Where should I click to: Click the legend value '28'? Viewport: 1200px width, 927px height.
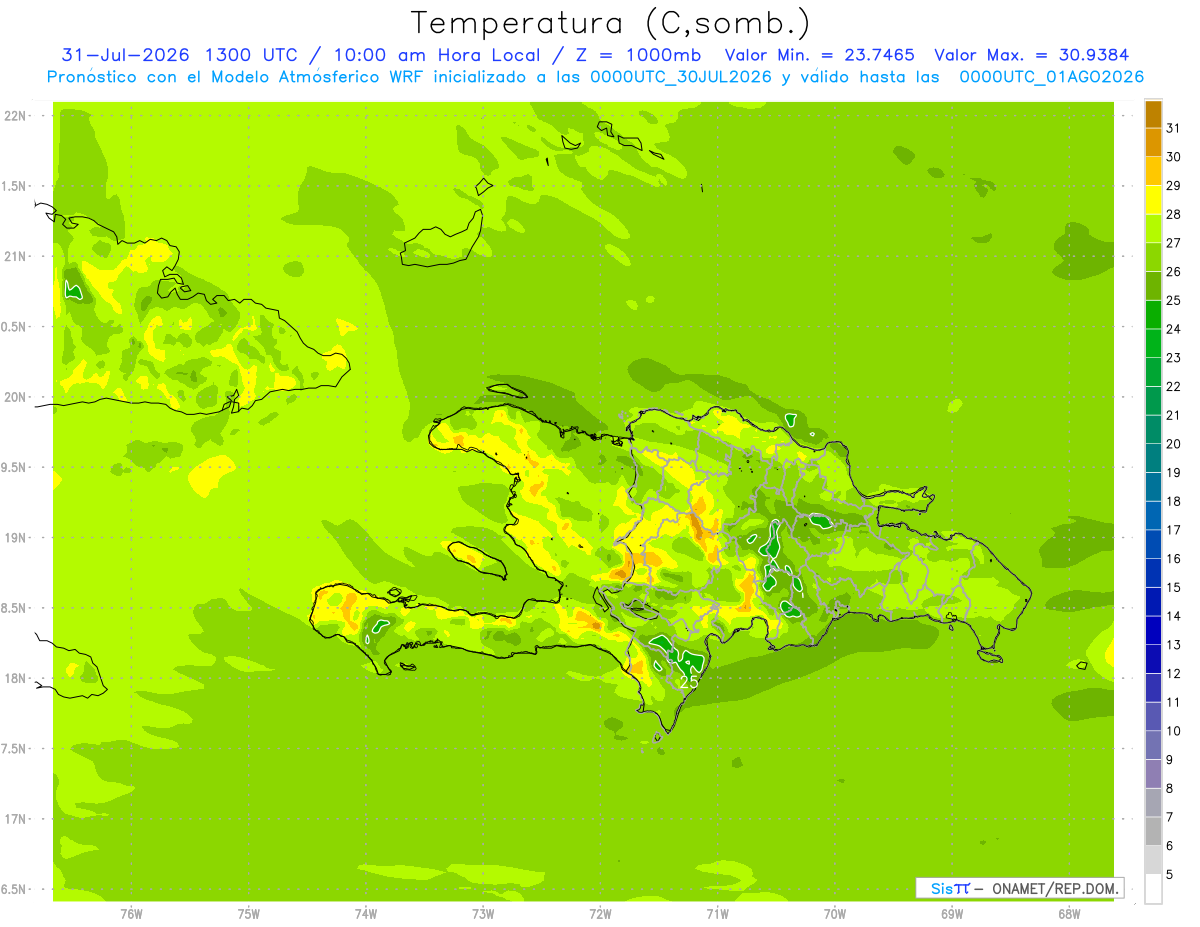(1174, 214)
